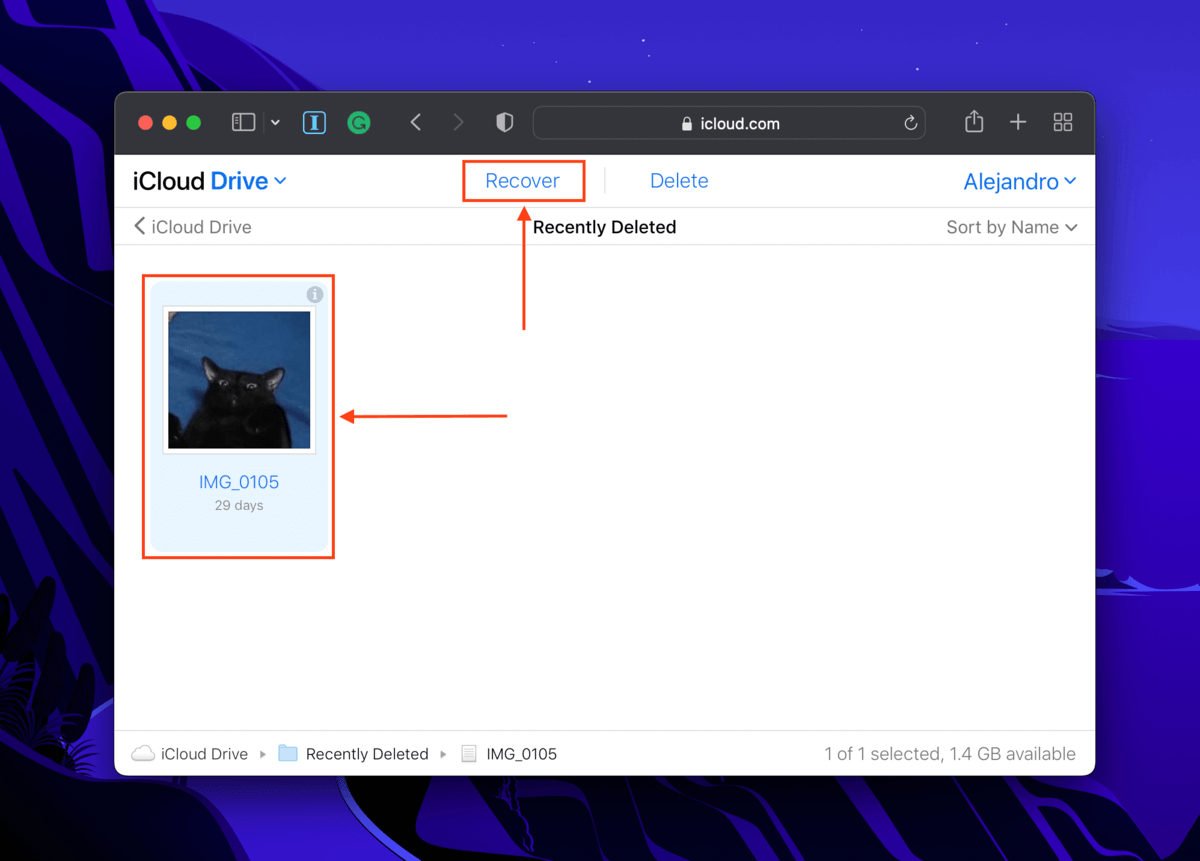Click the blue I extension icon

click(x=314, y=123)
